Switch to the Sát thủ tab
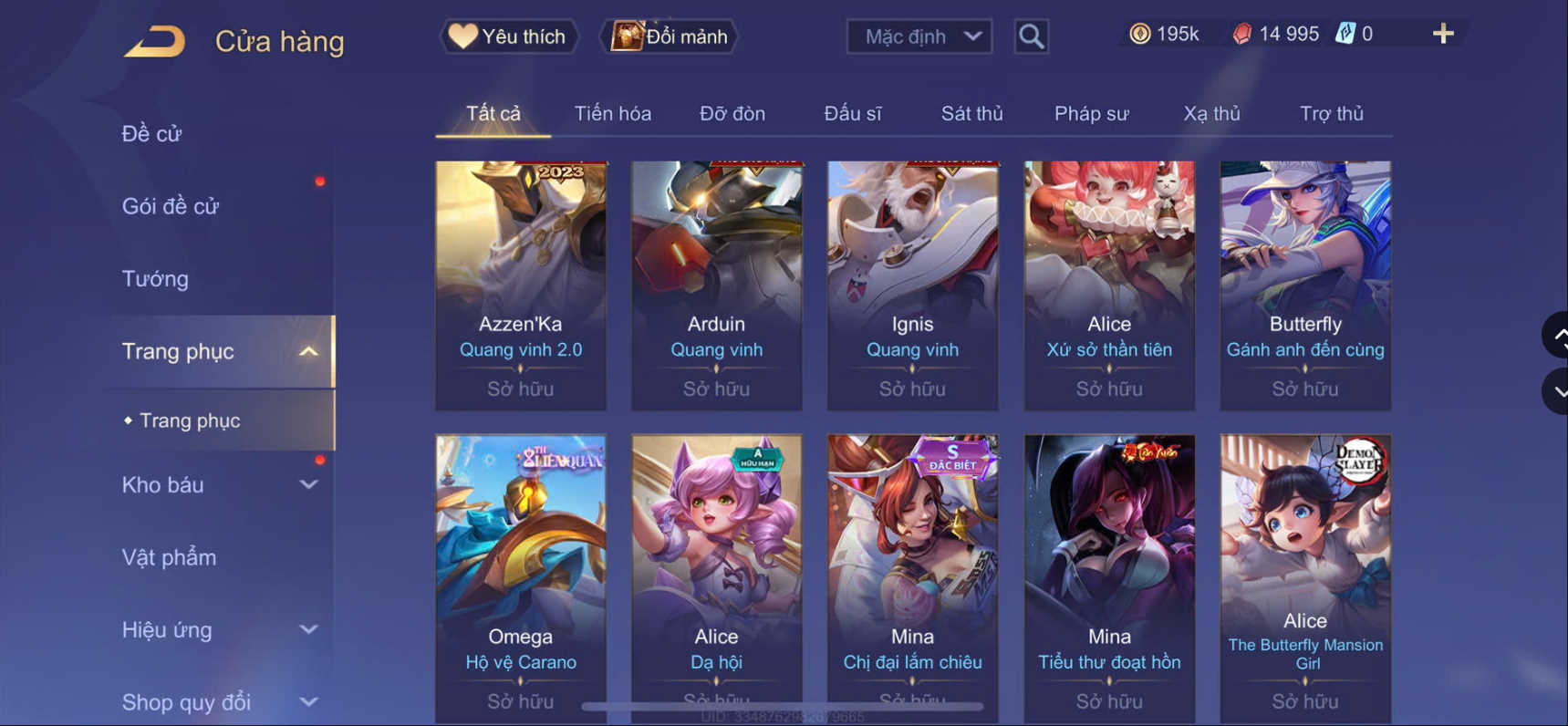This screenshot has width=1568, height=726. point(971,114)
